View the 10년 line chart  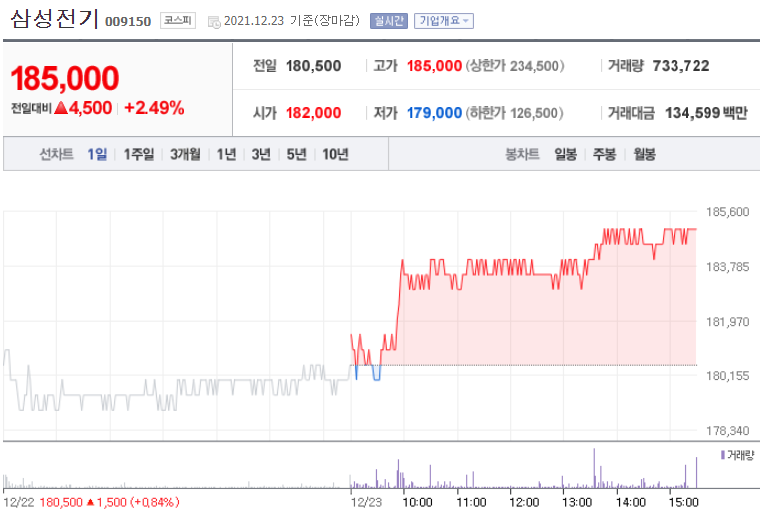pyautogui.click(x=335, y=154)
